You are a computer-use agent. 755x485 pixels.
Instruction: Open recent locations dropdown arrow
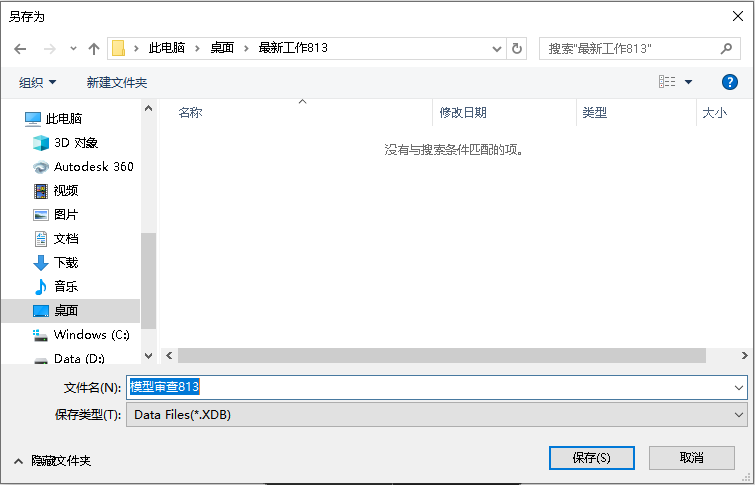[73, 49]
